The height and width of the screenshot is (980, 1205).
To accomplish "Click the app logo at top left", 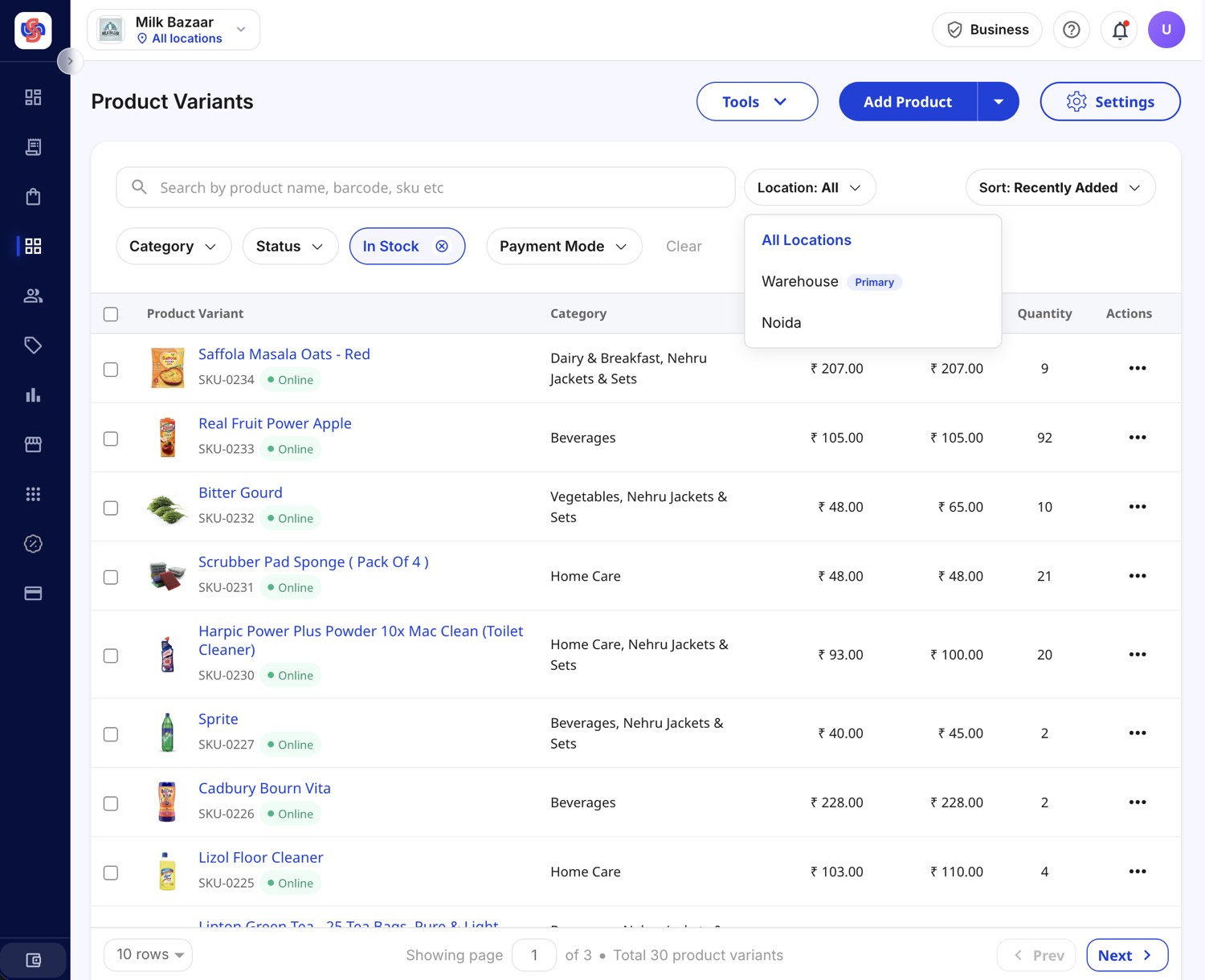I will tap(33, 31).
